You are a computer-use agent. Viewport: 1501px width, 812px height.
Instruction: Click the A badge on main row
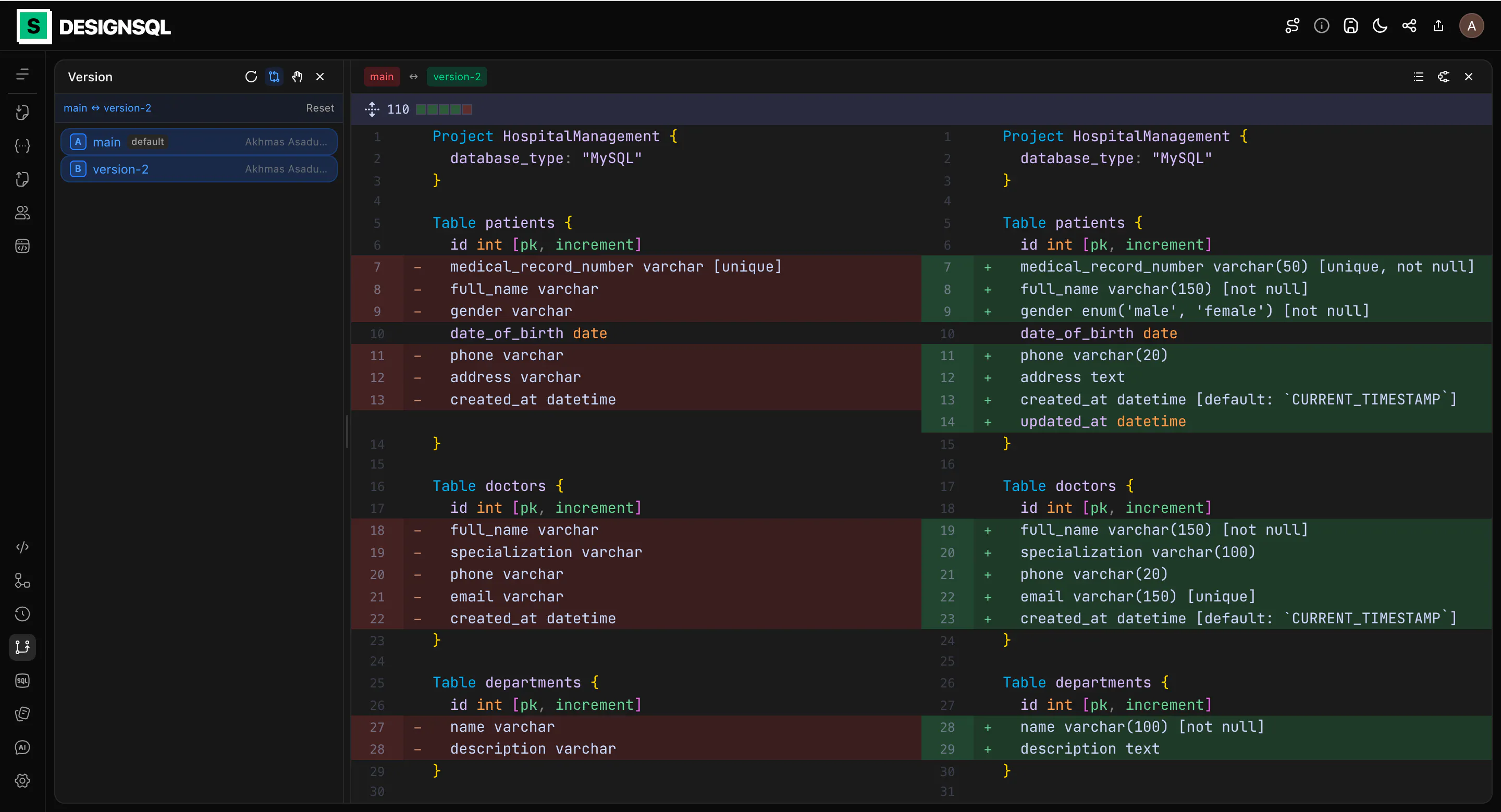point(78,142)
